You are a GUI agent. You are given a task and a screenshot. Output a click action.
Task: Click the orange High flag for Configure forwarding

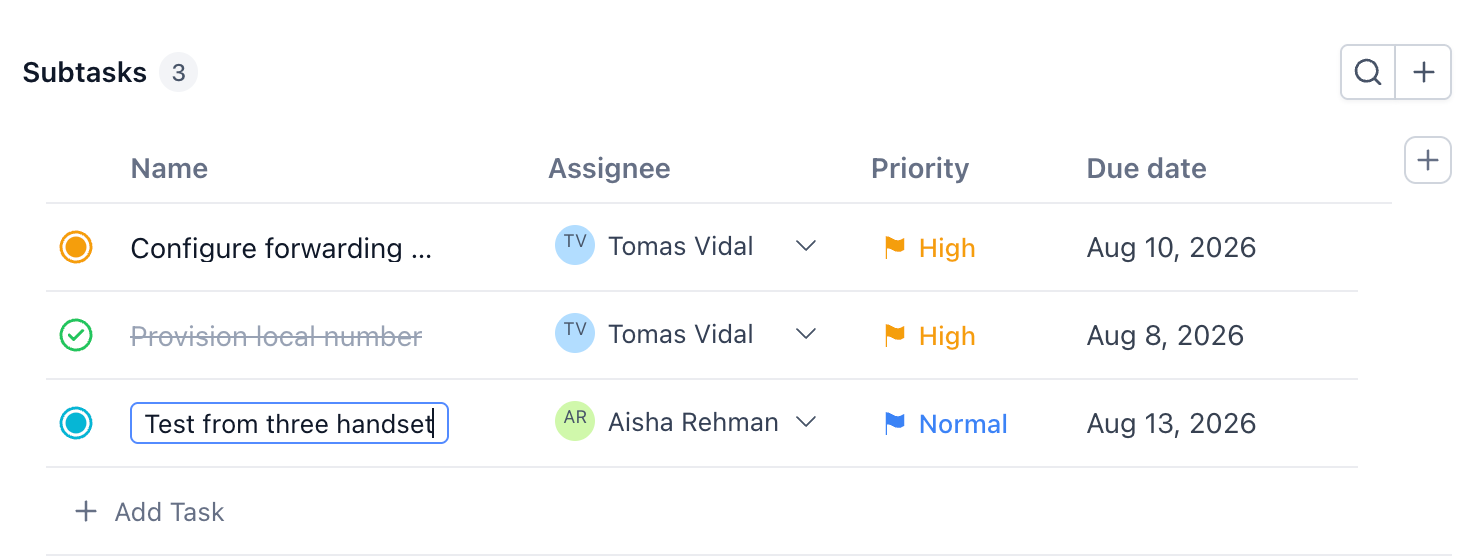pos(894,247)
